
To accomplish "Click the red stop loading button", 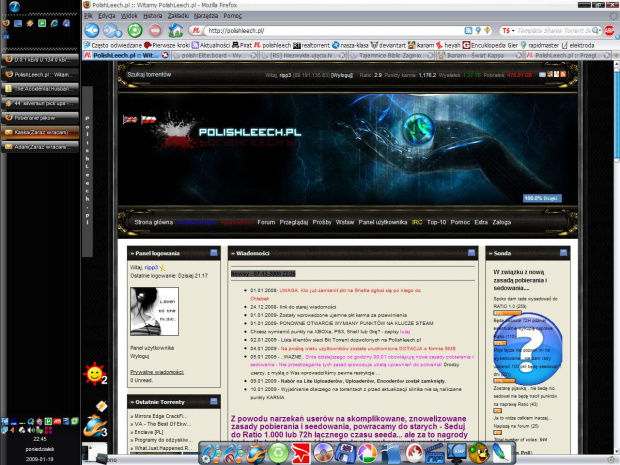I will pos(155,30).
